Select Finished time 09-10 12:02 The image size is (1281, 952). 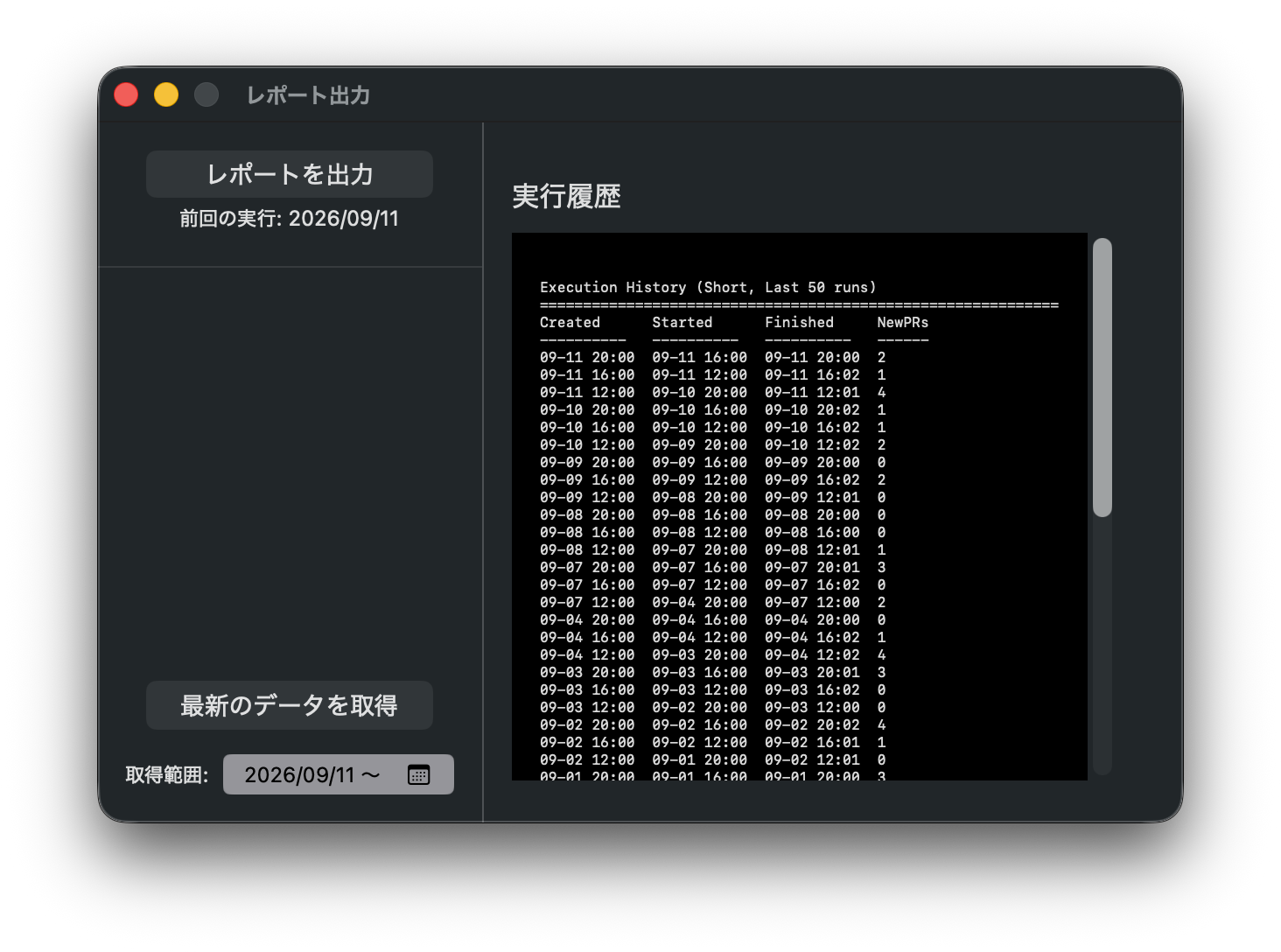[812, 444]
